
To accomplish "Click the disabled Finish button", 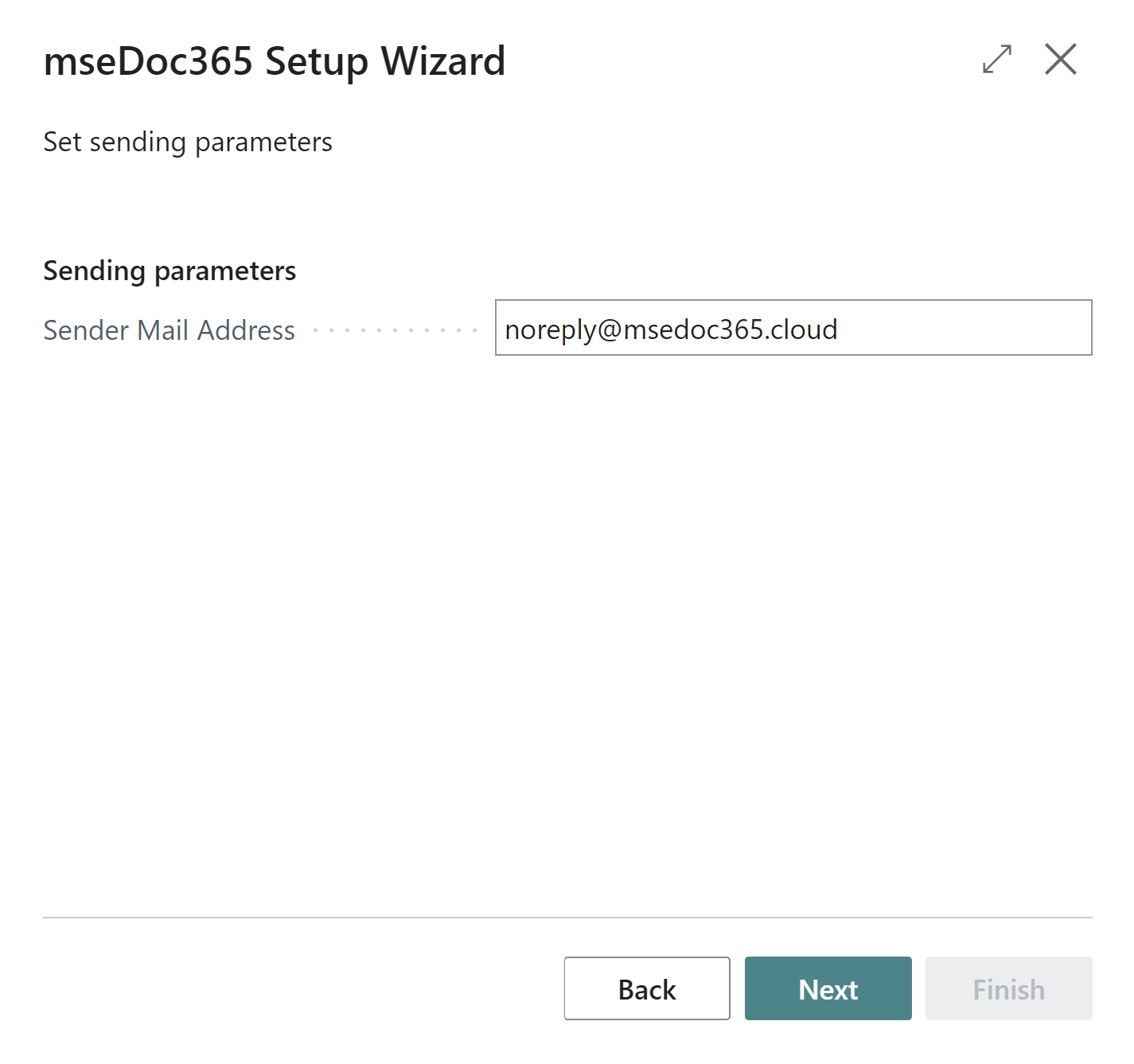I will click(1008, 988).
